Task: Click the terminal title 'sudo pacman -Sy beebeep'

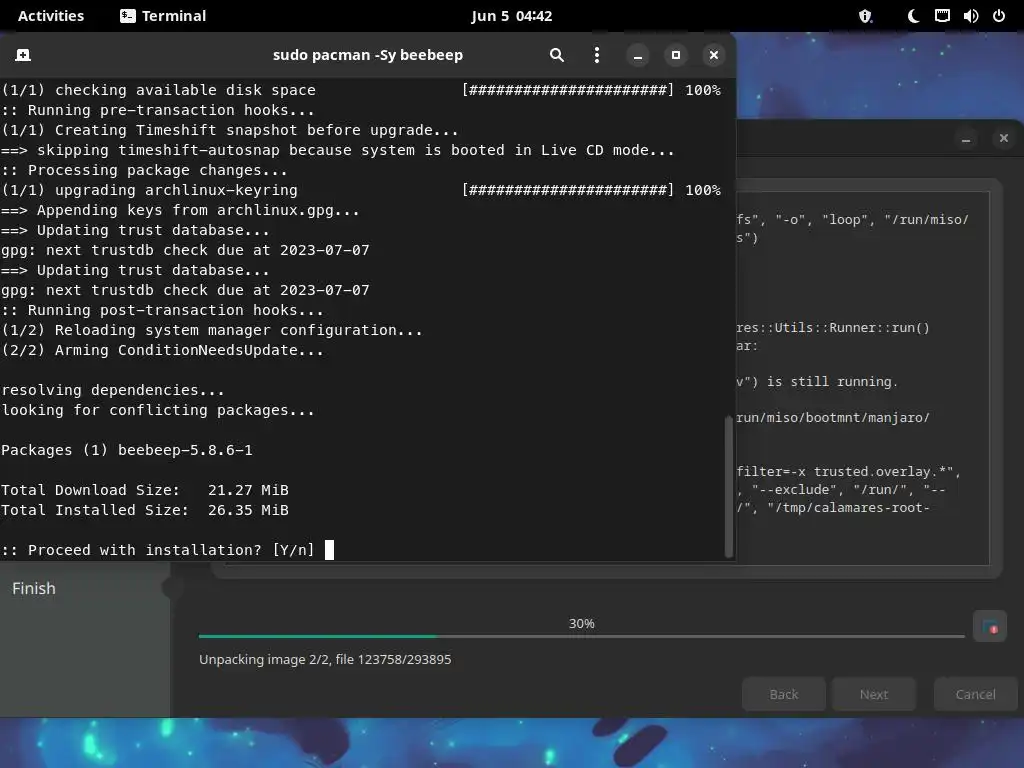Action: coord(368,56)
